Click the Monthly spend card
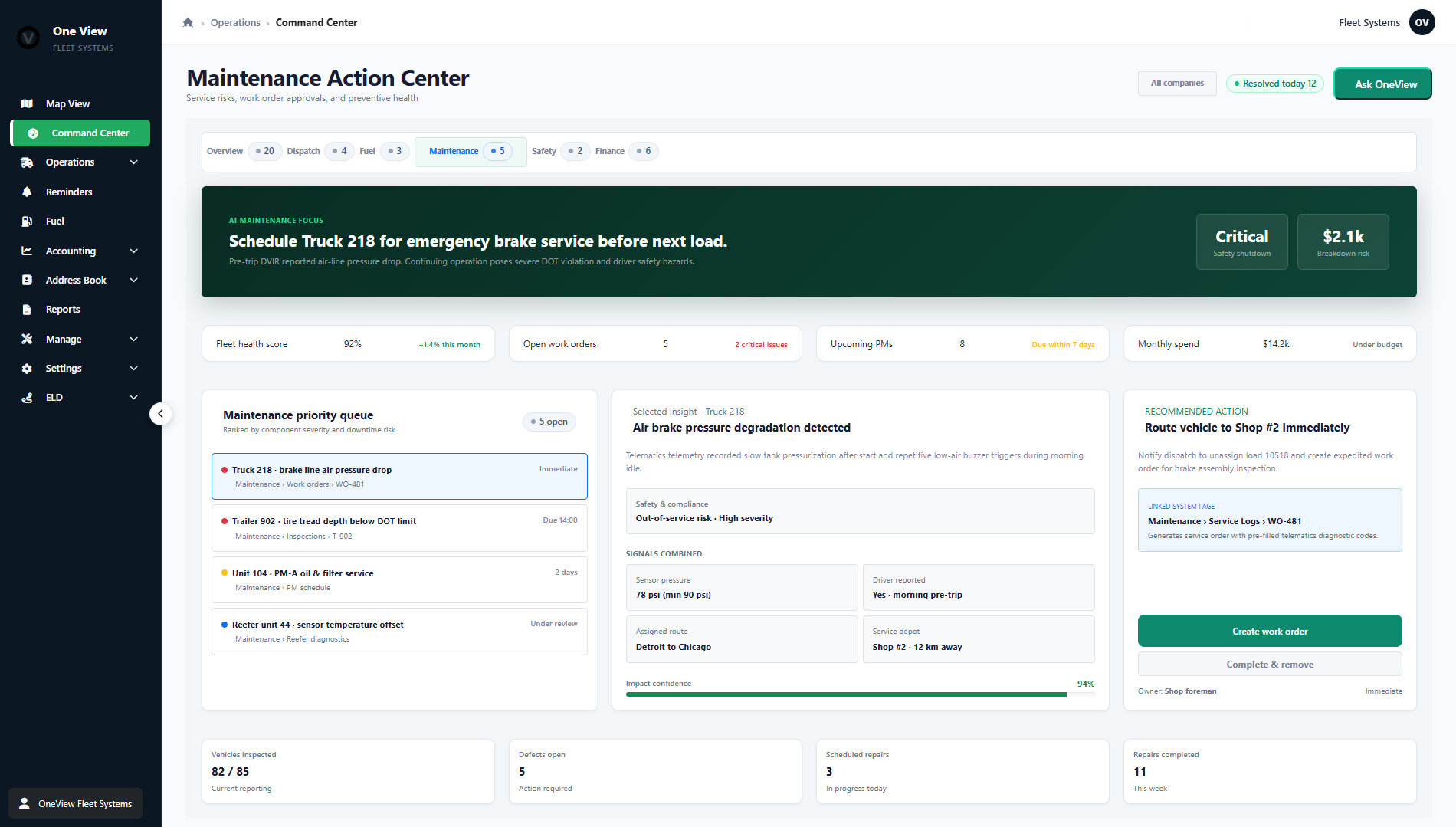 [1270, 343]
